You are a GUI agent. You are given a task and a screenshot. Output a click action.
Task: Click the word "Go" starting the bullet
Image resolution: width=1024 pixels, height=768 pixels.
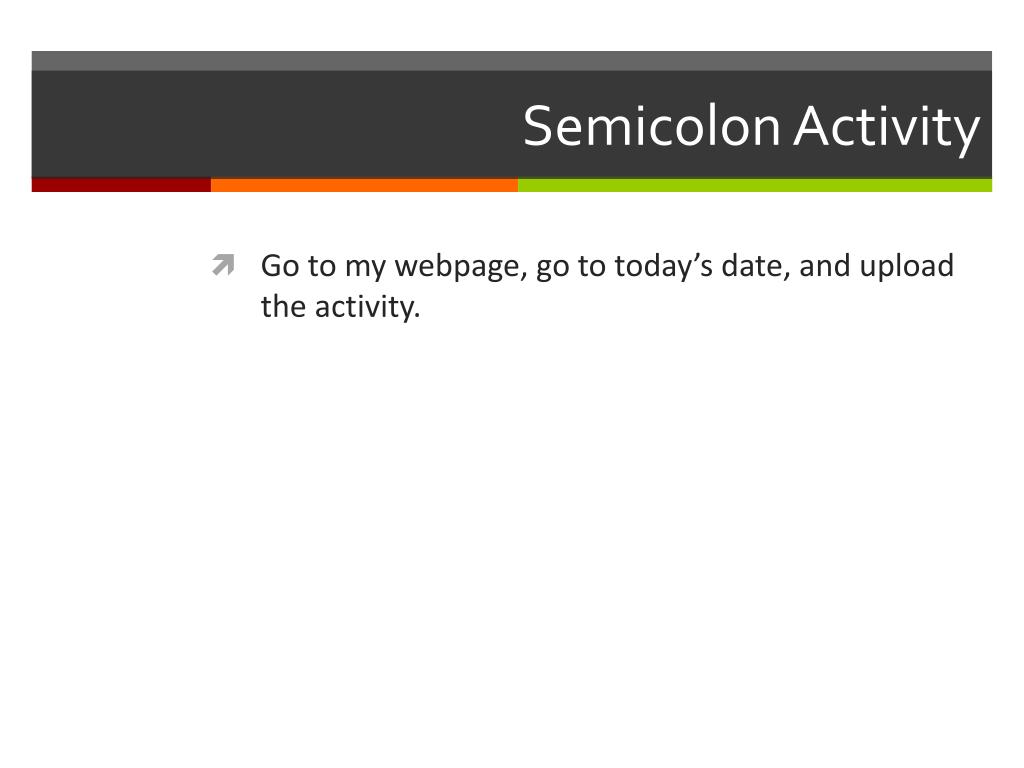[277, 267]
